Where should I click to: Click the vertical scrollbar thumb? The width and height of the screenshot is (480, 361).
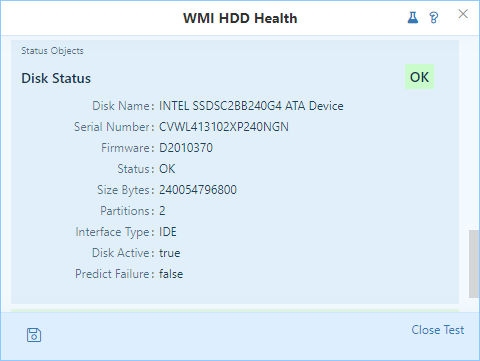point(474,263)
